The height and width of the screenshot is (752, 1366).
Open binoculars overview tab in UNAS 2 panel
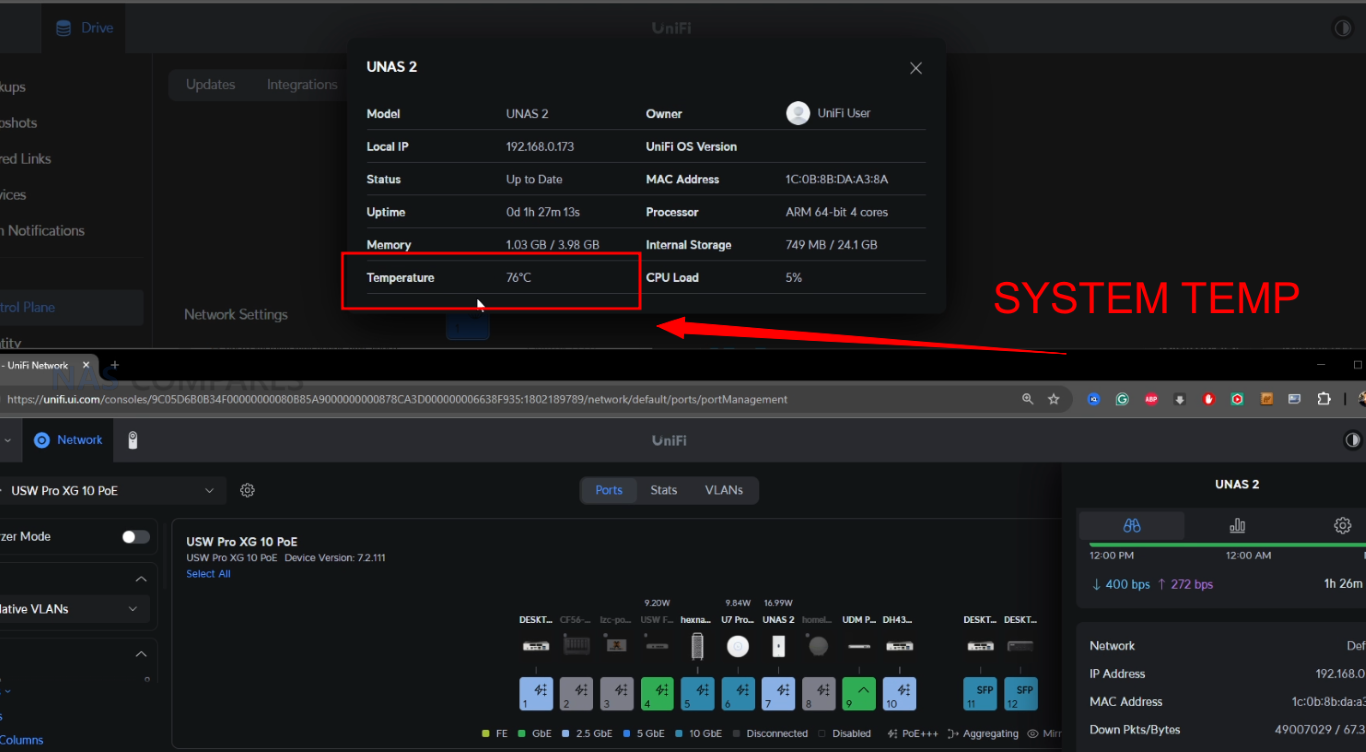tap(1132, 525)
